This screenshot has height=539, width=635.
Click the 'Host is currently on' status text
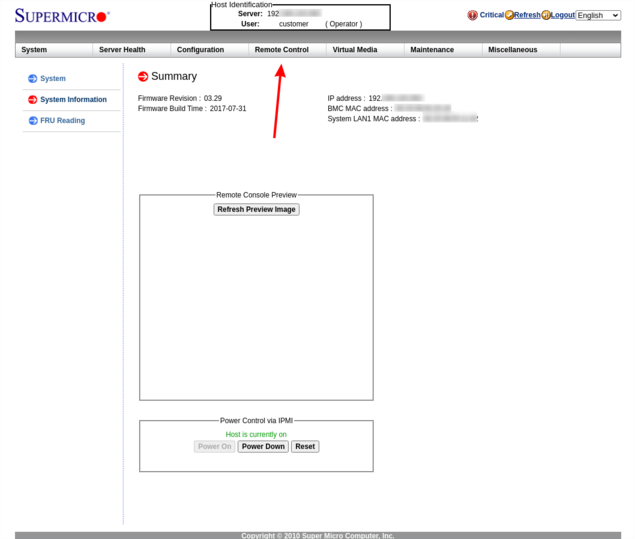point(256,435)
